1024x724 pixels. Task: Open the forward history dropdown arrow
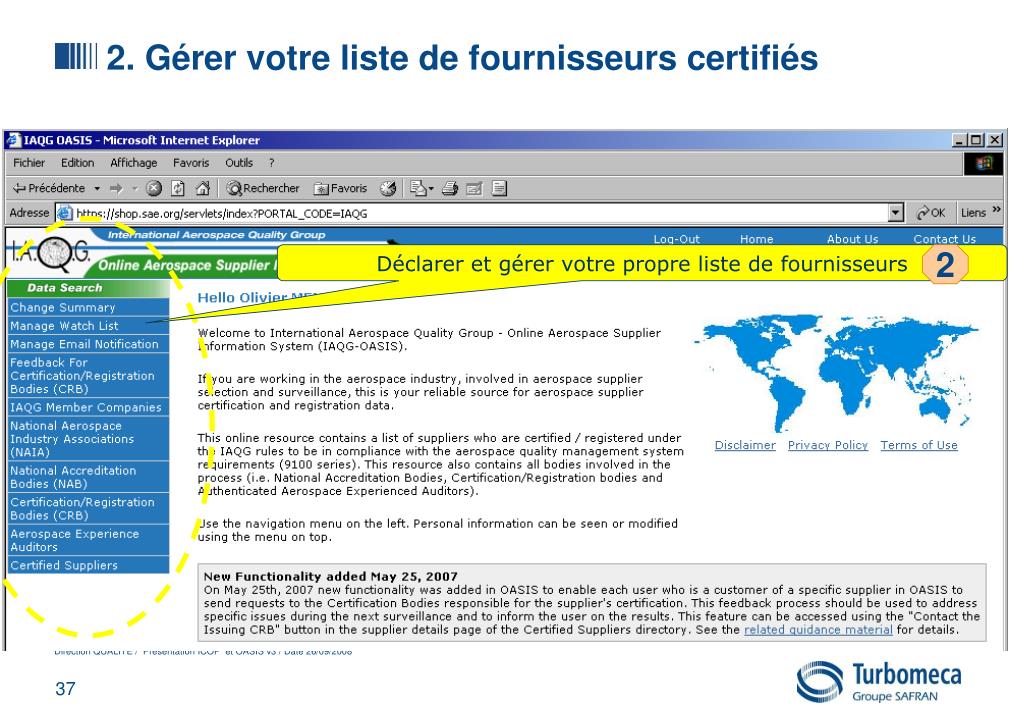click(x=135, y=189)
